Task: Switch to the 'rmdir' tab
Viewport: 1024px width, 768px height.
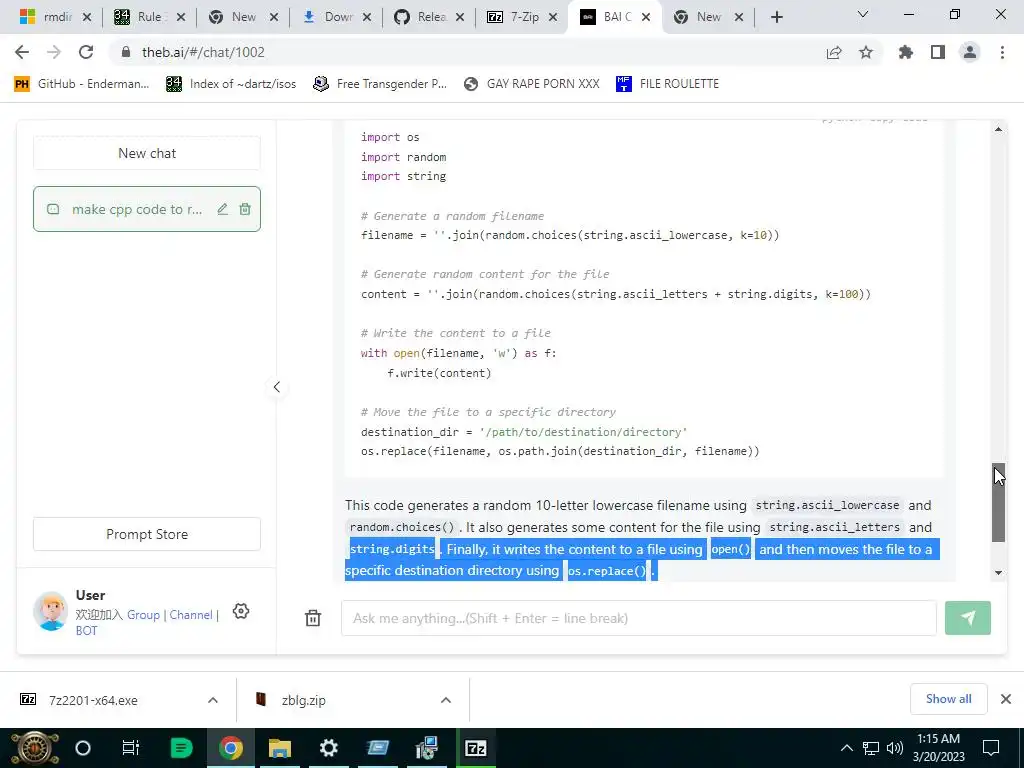Action: pos(56,17)
